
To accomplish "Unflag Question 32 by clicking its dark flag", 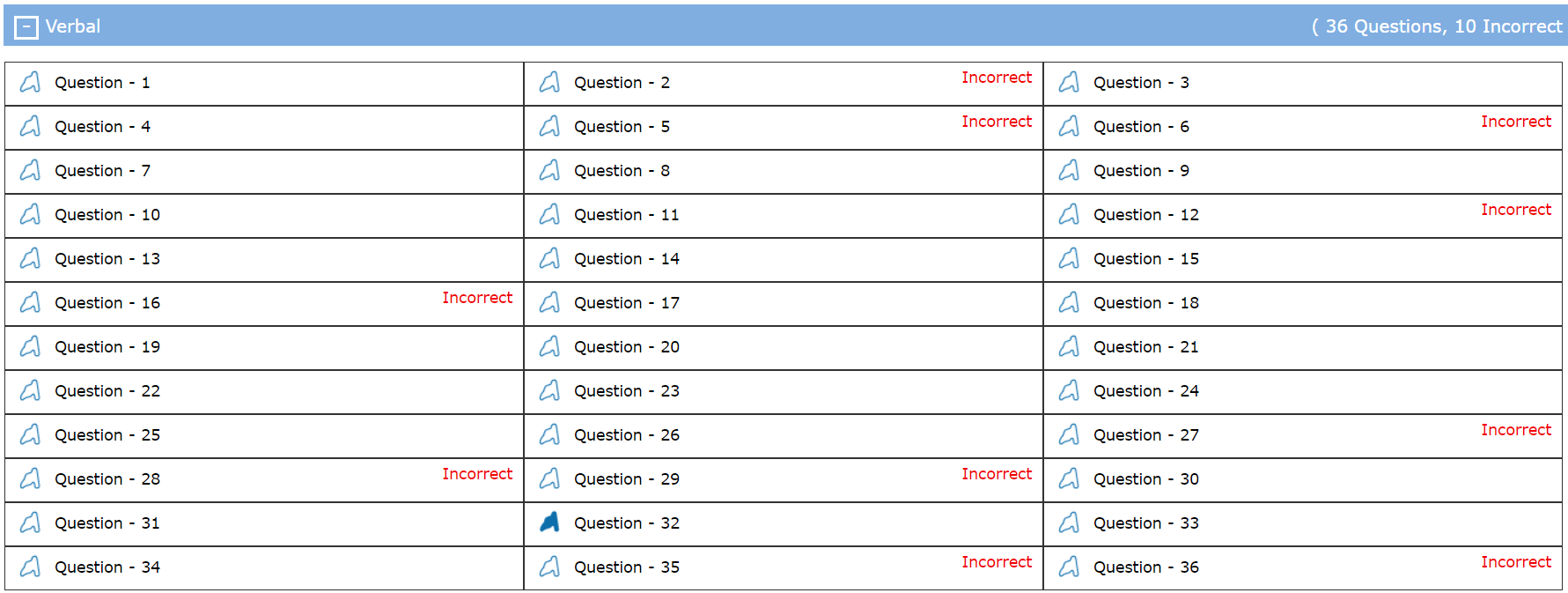I will [549, 523].
